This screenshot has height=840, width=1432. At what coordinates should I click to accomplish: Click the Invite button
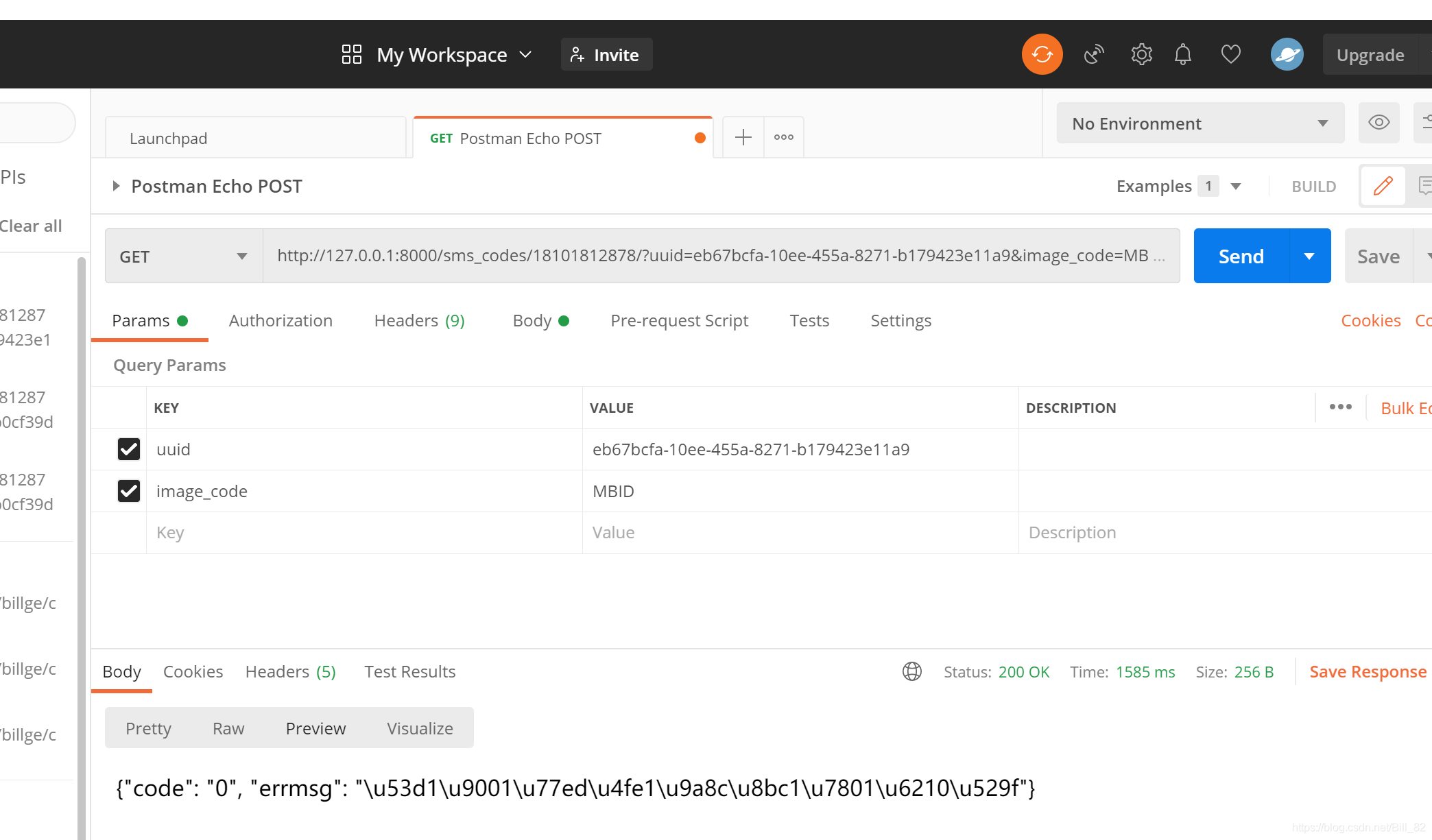[x=606, y=54]
